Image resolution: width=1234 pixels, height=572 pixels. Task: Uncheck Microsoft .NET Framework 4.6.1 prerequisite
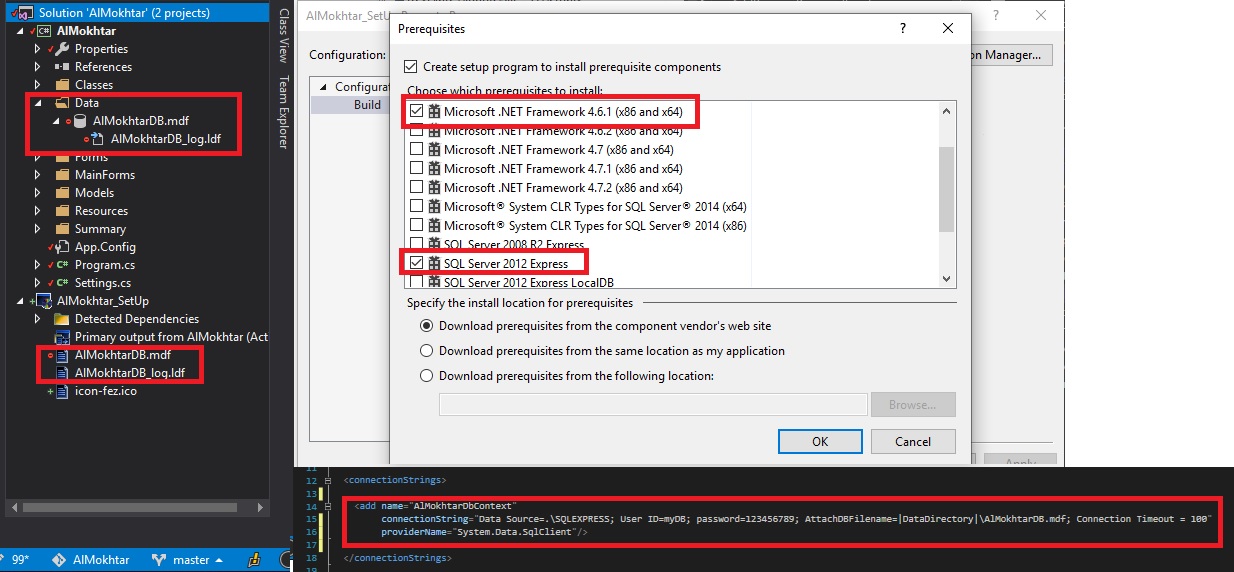coord(416,112)
